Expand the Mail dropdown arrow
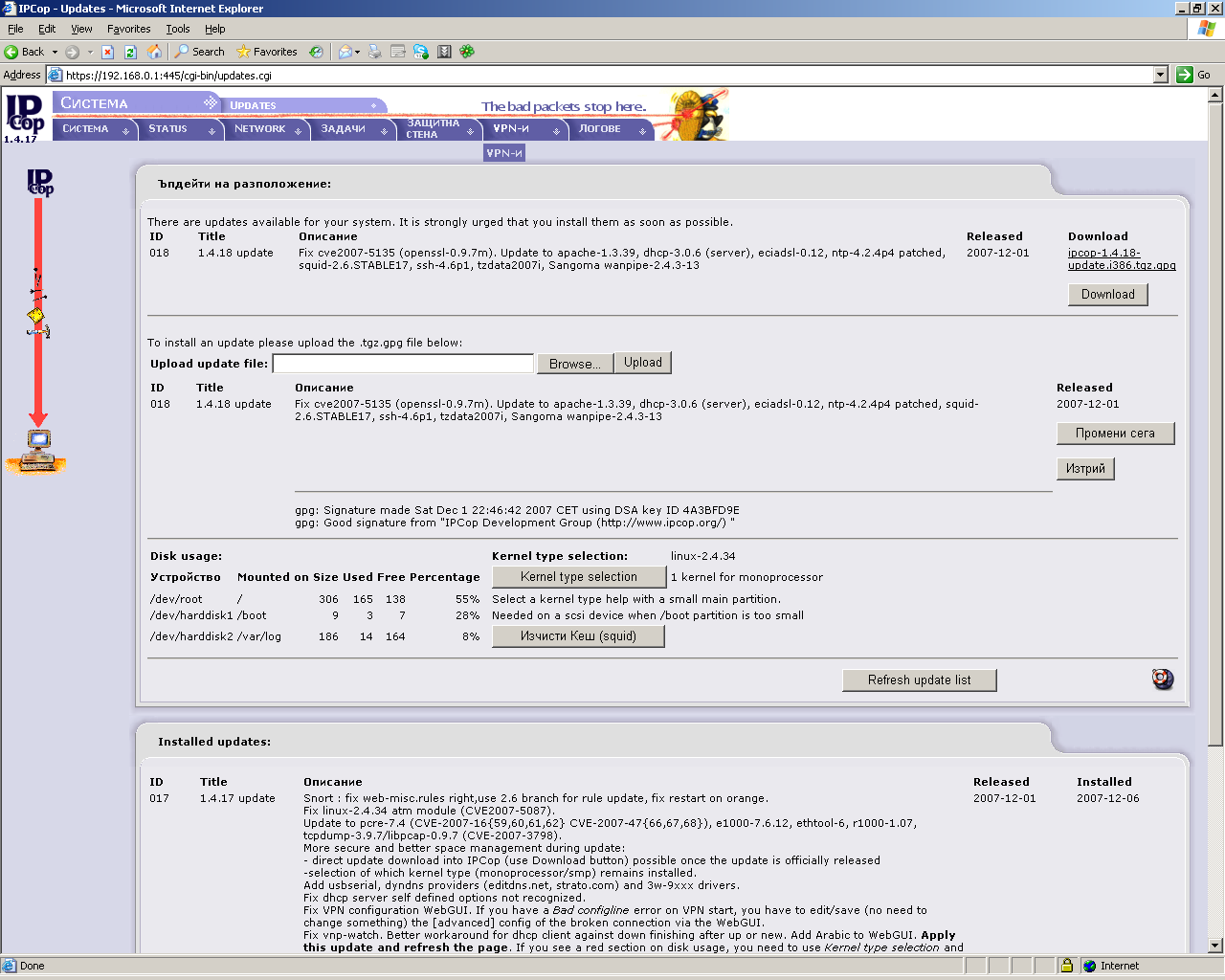The height and width of the screenshot is (980, 1225). click(358, 52)
